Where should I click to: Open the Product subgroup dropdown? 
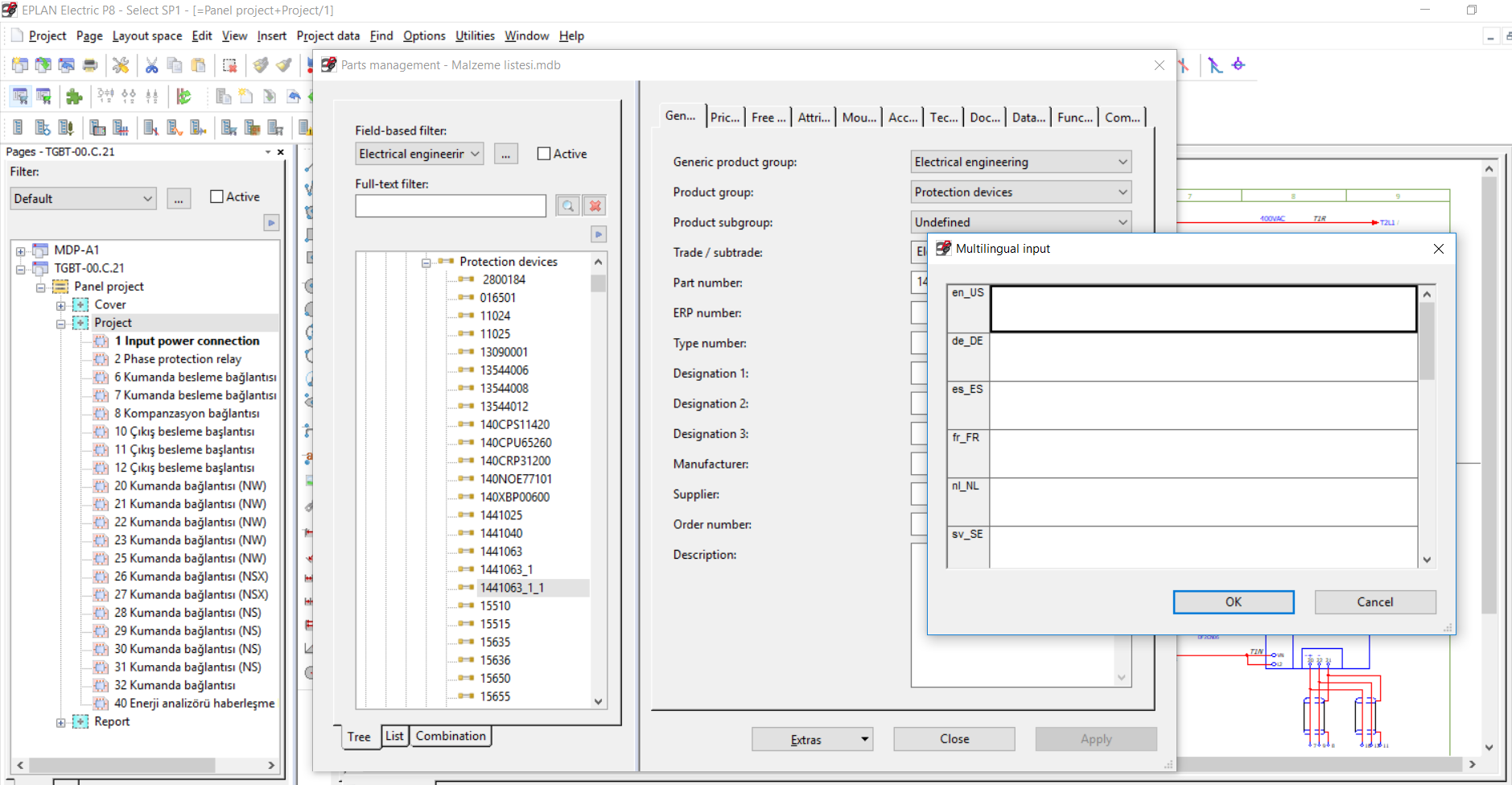click(1021, 222)
